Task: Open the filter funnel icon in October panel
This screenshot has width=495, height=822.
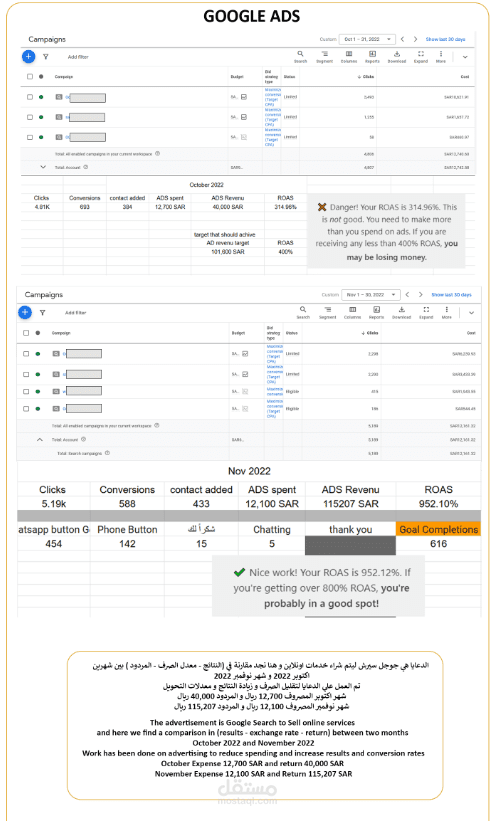Action: (46, 57)
